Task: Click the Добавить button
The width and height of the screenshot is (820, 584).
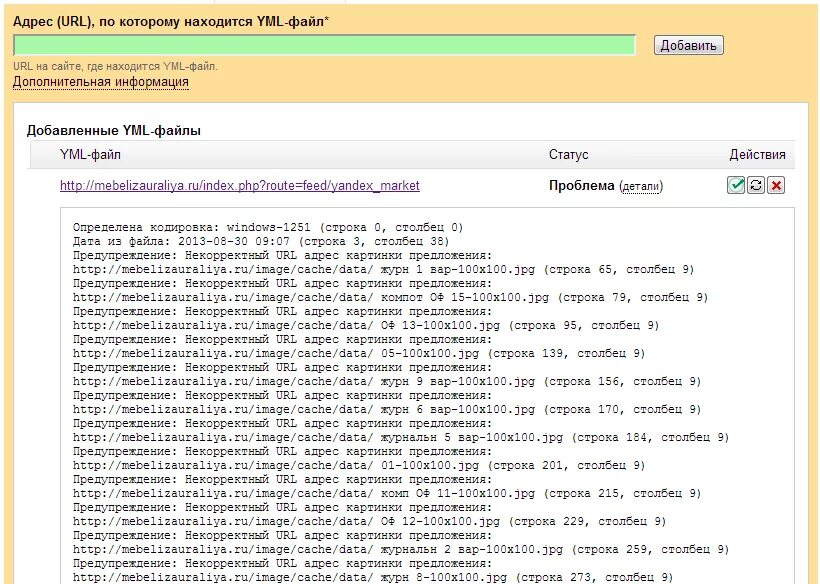Action: pos(688,45)
